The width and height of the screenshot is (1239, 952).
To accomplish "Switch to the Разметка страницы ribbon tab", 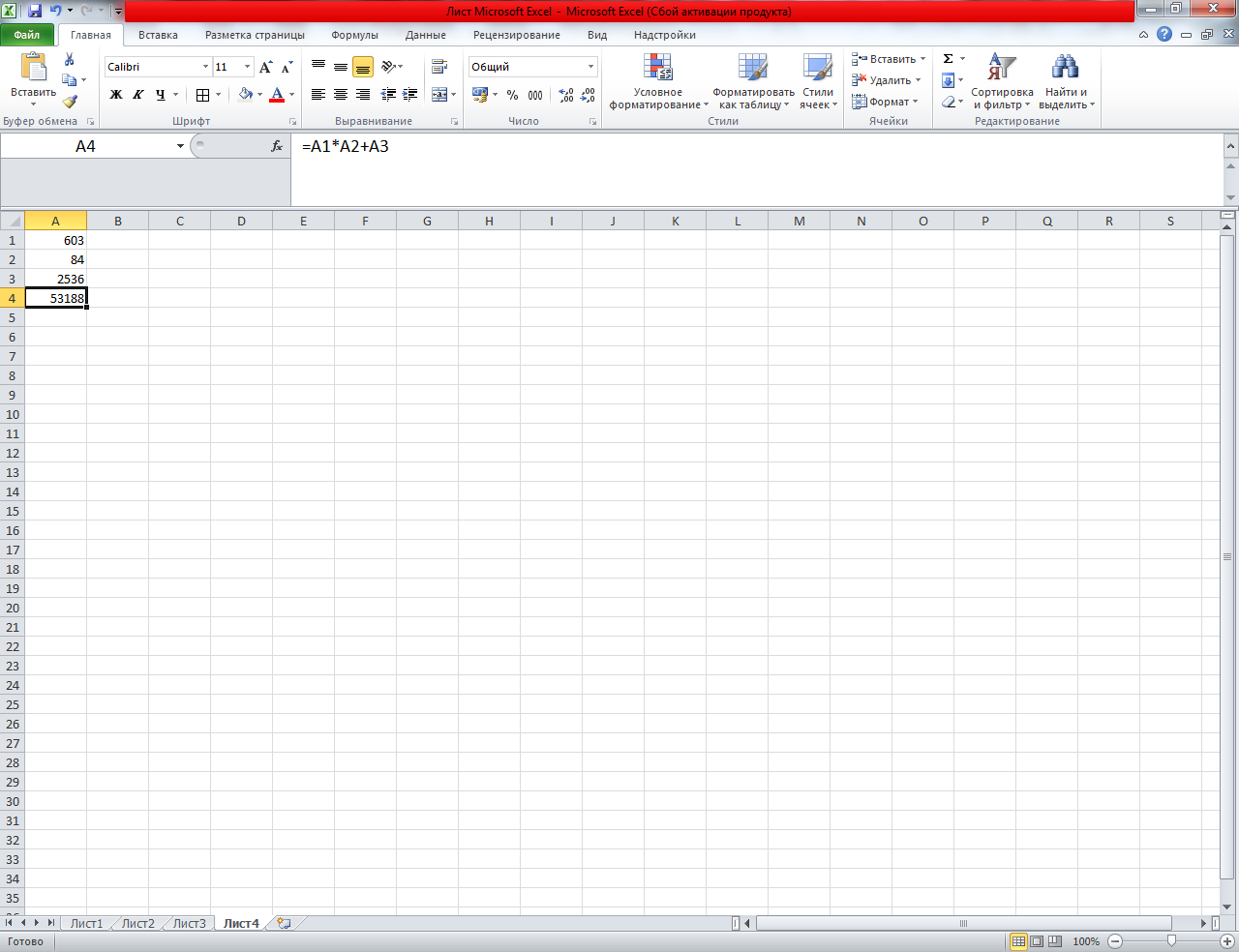I will pyautogui.click(x=255, y=35).
